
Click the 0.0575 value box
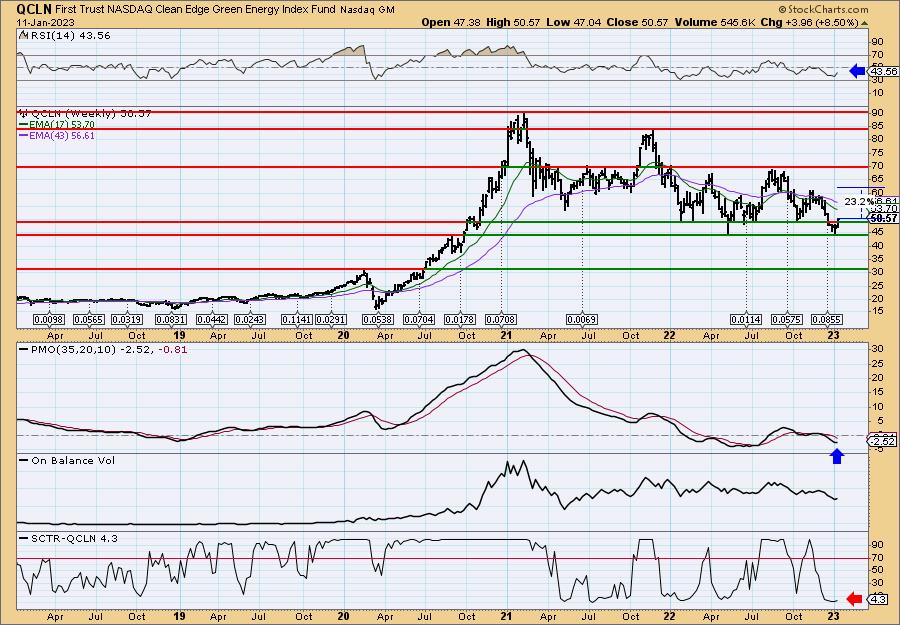[x=786, y=320]
